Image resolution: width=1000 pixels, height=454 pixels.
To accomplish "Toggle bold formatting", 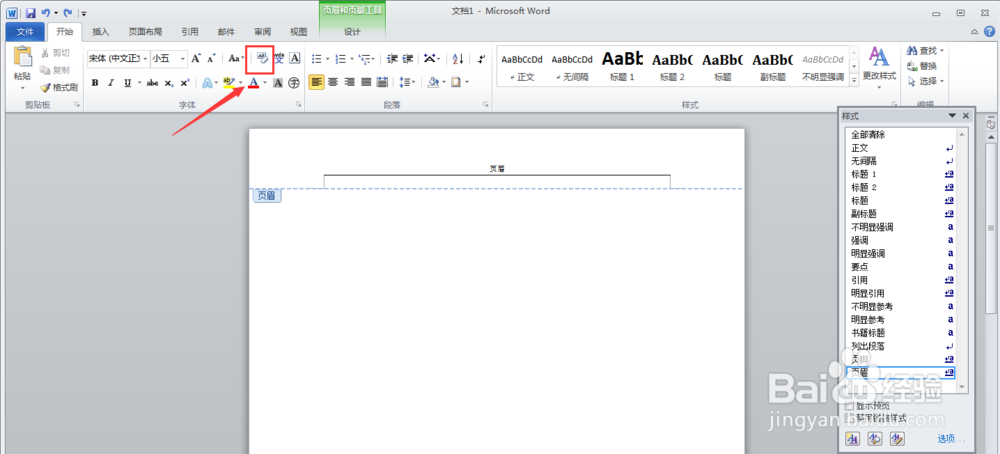I will click(95, 82).
